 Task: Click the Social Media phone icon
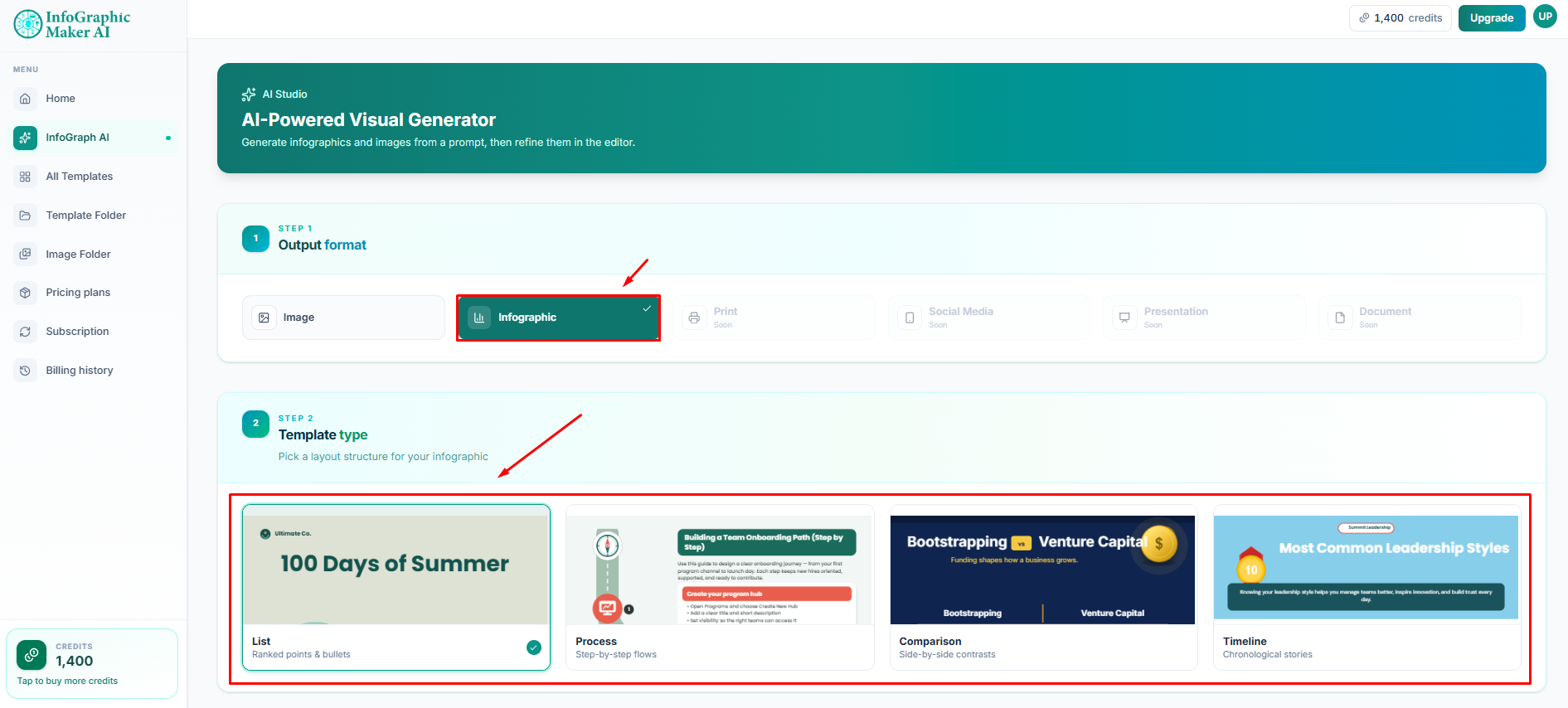pyautogui.click(x=910, y=318)
